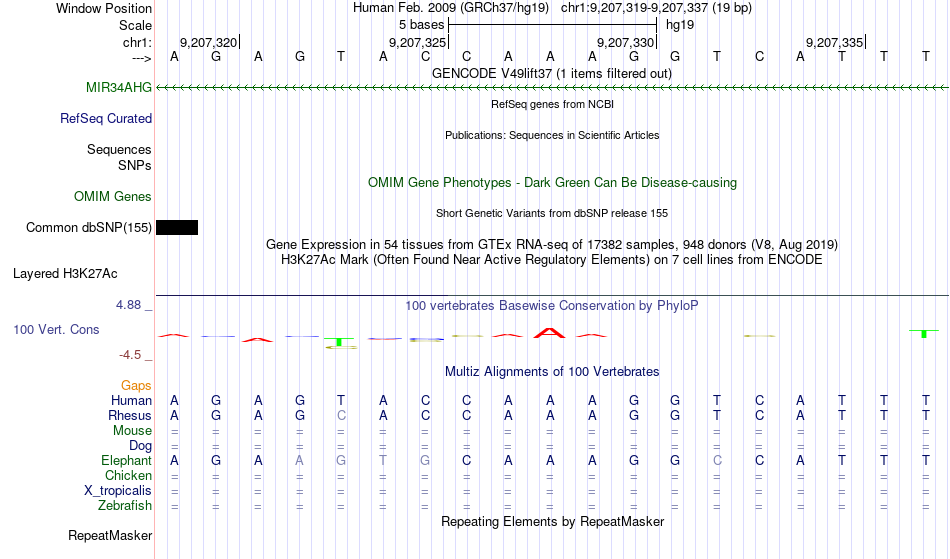The width and height of the screenshot is (950, 559).
Task: Select the Chicken alignment row label
Action: pos(128,475)
